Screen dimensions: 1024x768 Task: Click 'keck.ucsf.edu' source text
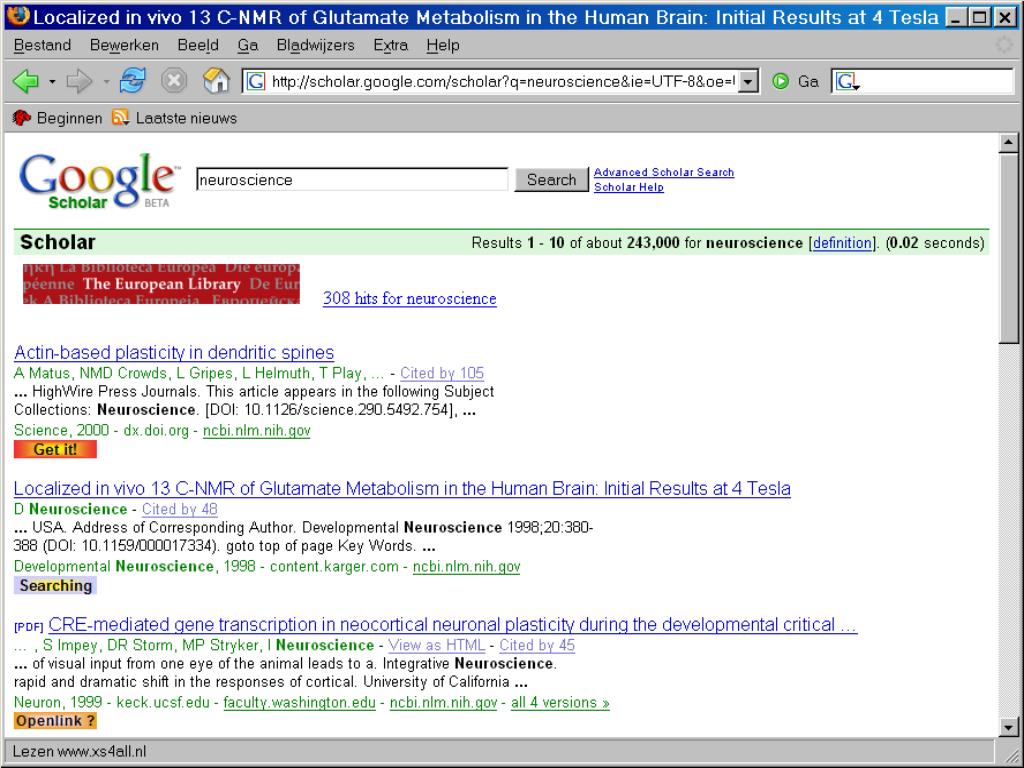pyautogui.click(x=163, y=703)
